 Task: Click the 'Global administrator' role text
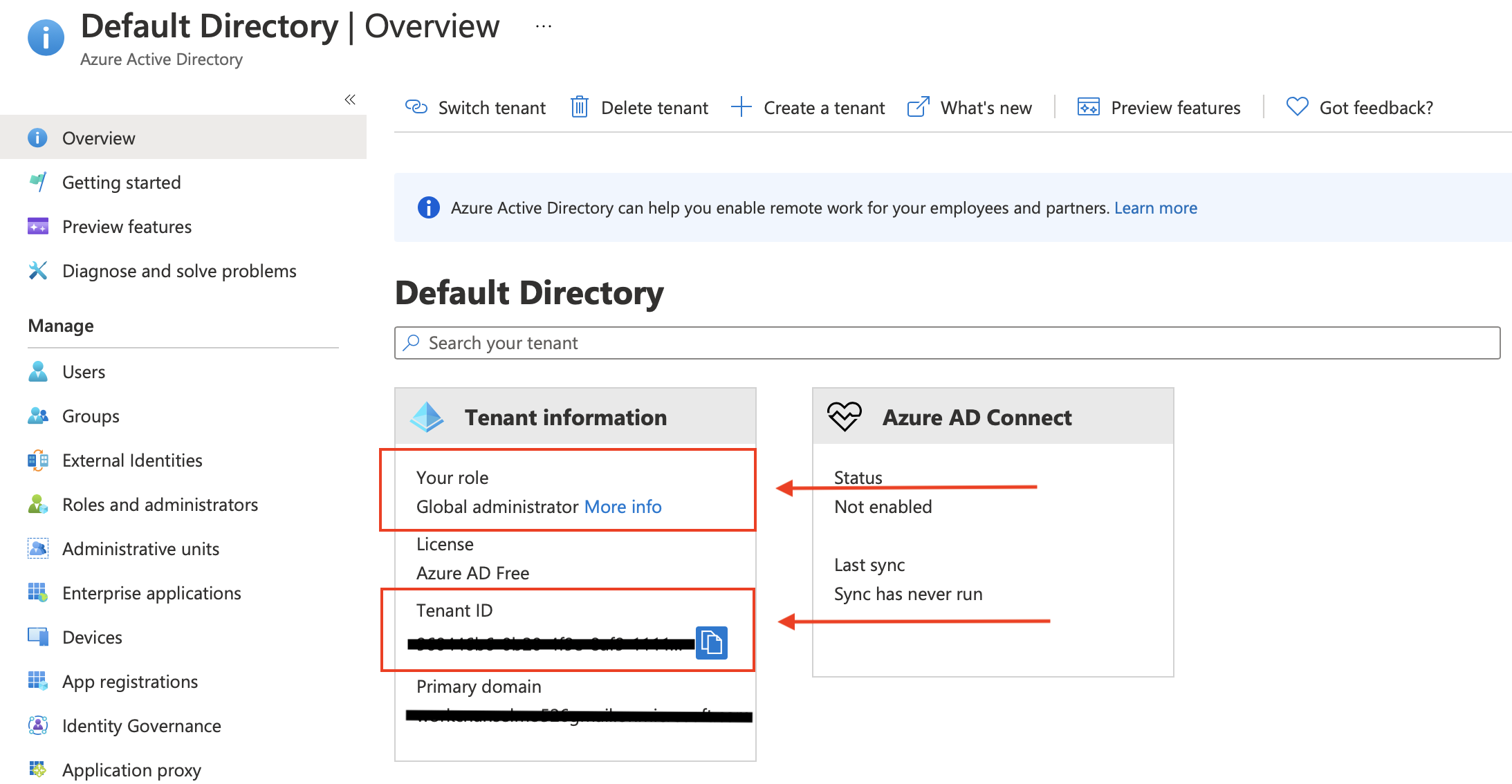coord(497,507)
